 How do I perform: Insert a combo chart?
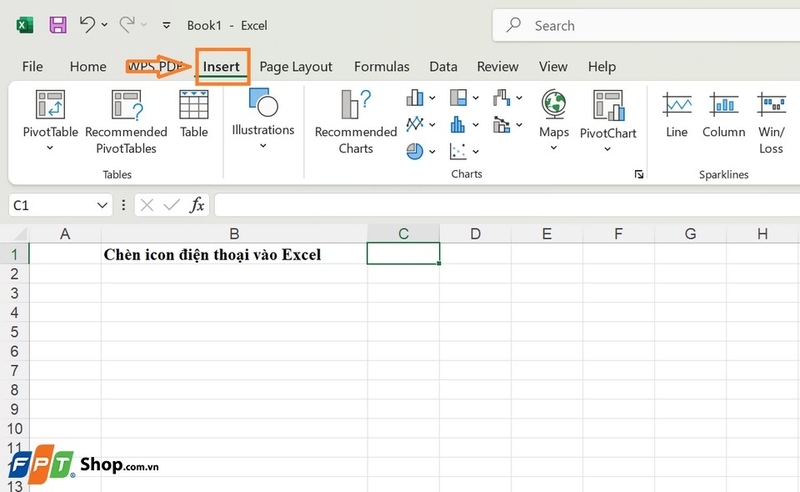502,124
